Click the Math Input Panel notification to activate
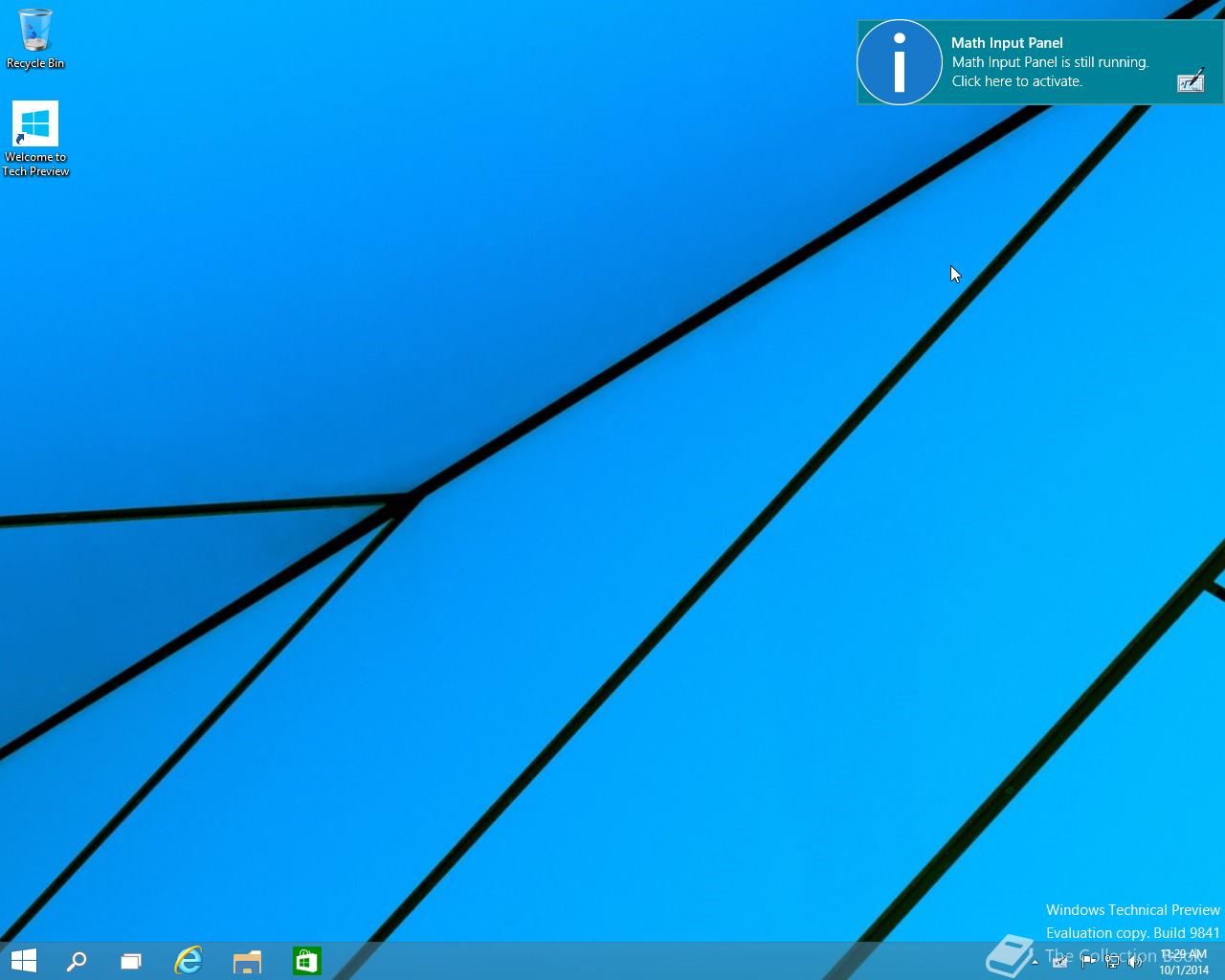This screenshot has width=1225, height=980. click(1039, 62)
